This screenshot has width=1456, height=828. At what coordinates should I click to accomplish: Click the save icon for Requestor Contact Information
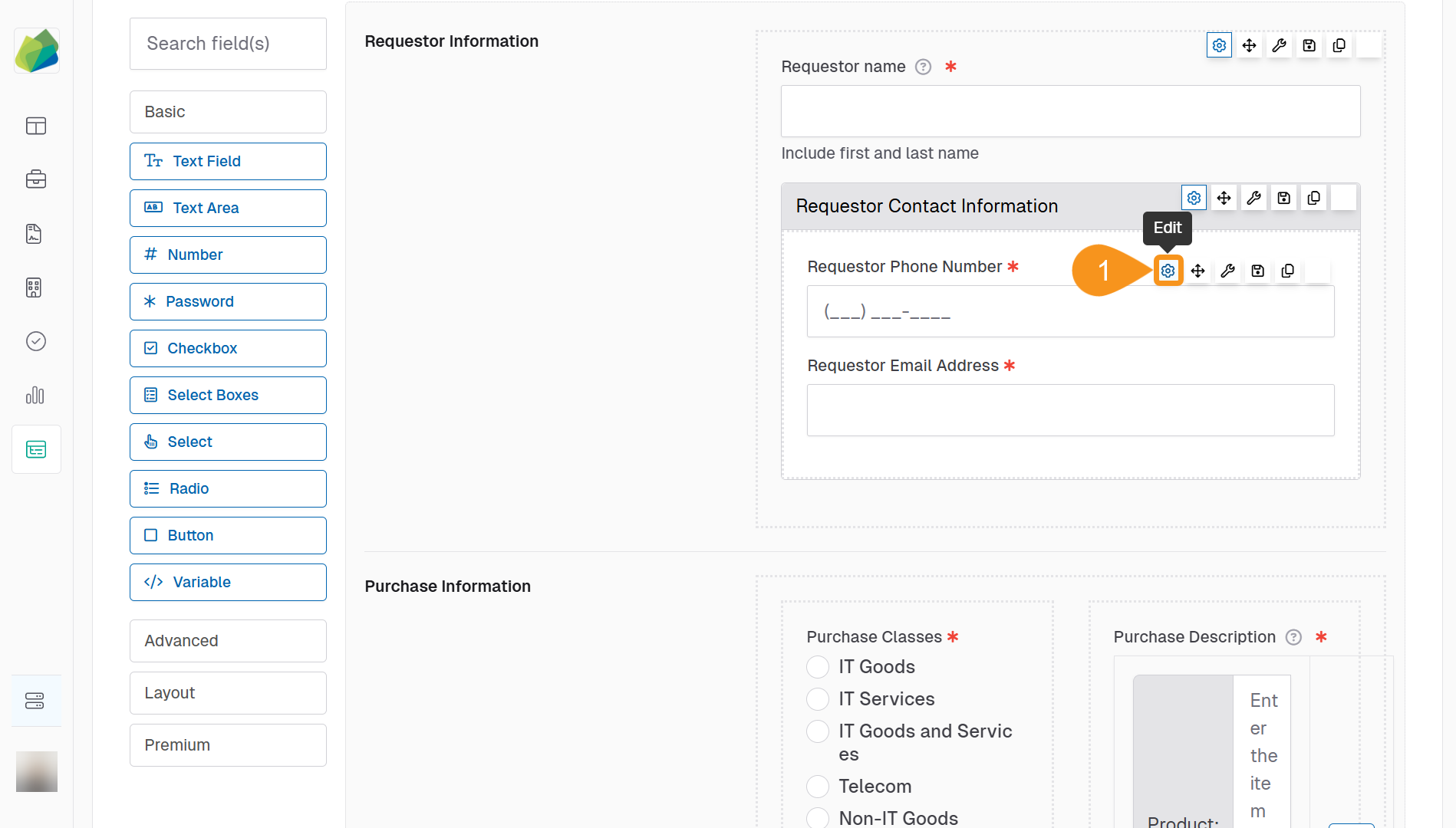point(1284,199)
